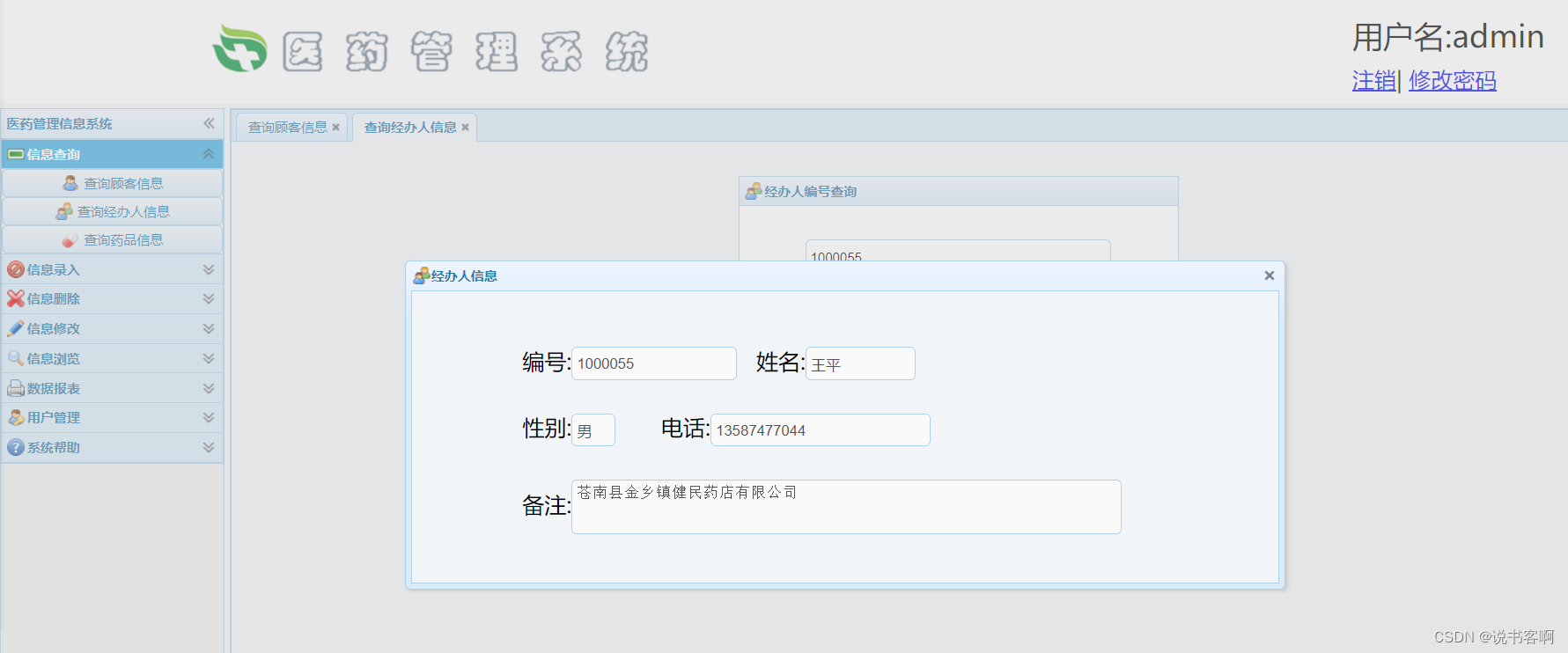Click the people icon beside 查询经办人信息

(64, 211)
